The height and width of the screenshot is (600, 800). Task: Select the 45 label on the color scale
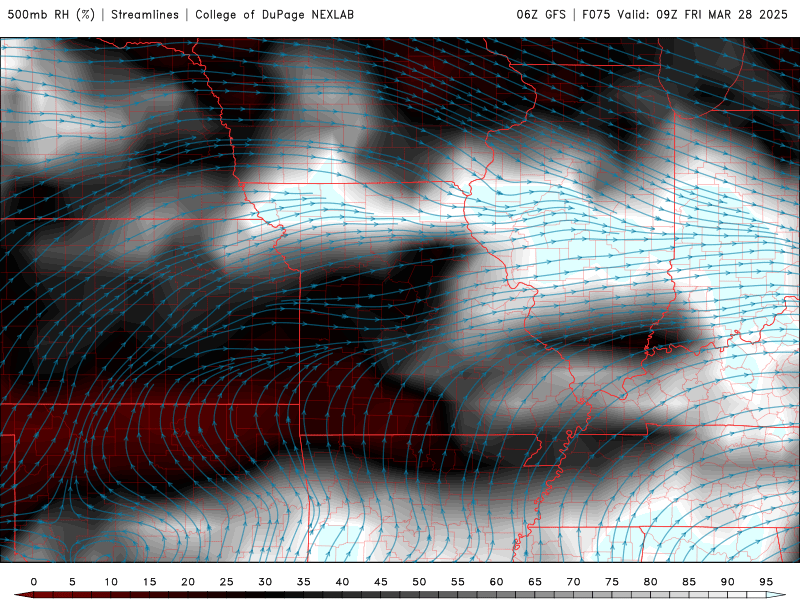tap(381, 582)
